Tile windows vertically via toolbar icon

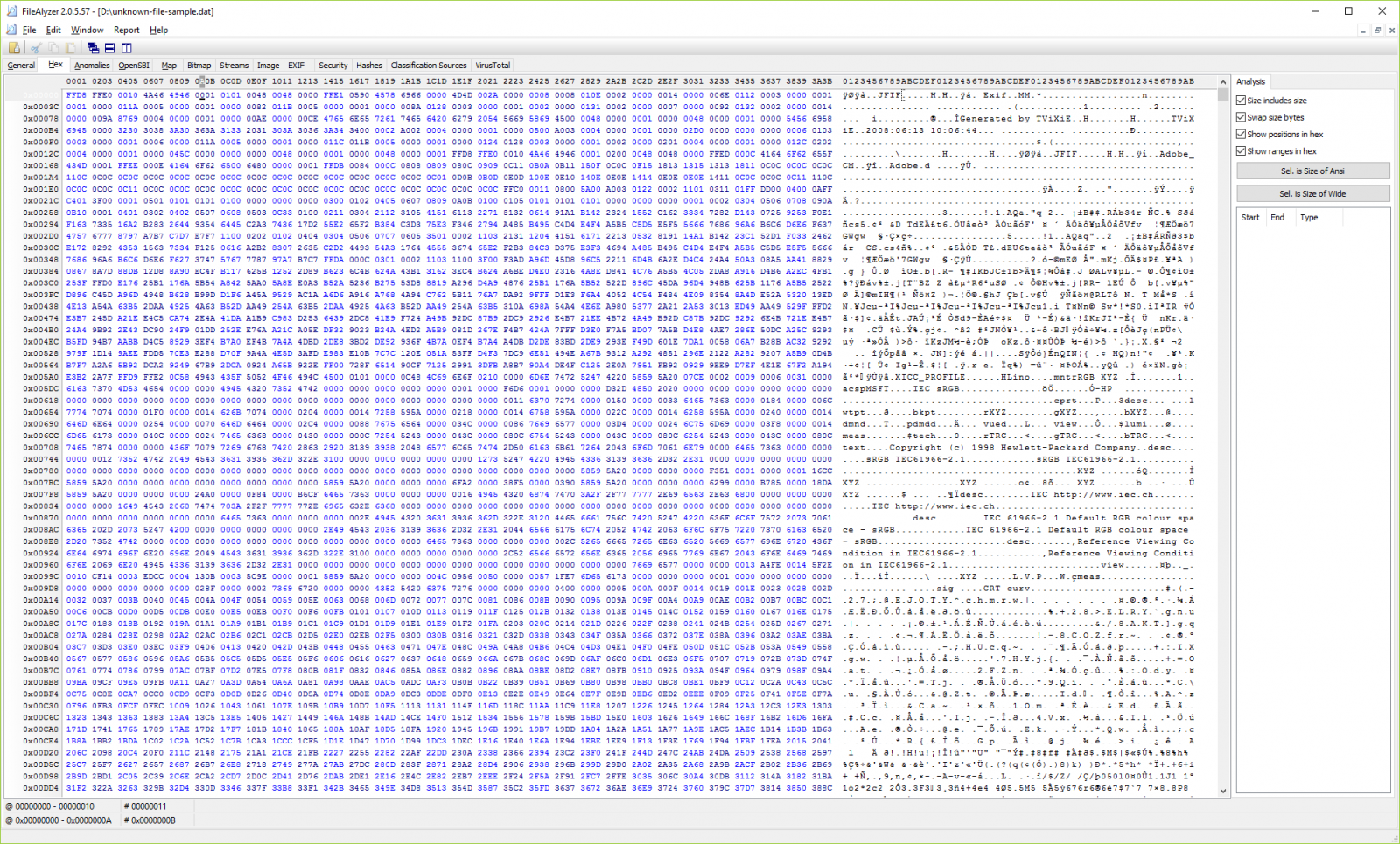(x=126, y=48)
